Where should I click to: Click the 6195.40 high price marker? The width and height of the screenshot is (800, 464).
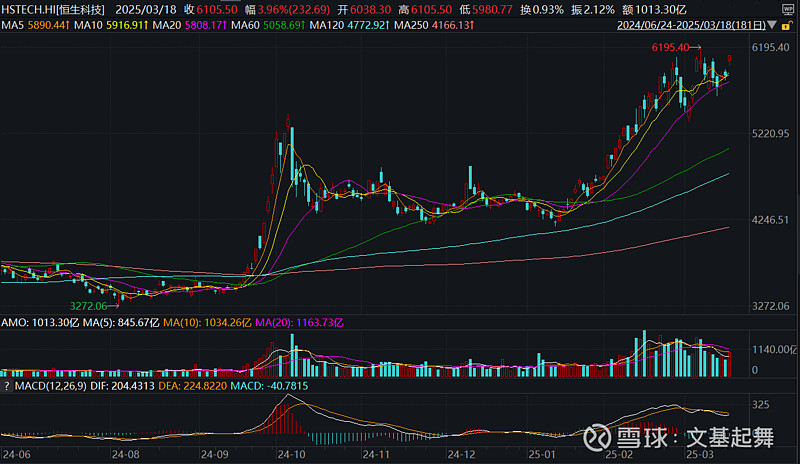point(670,47)
